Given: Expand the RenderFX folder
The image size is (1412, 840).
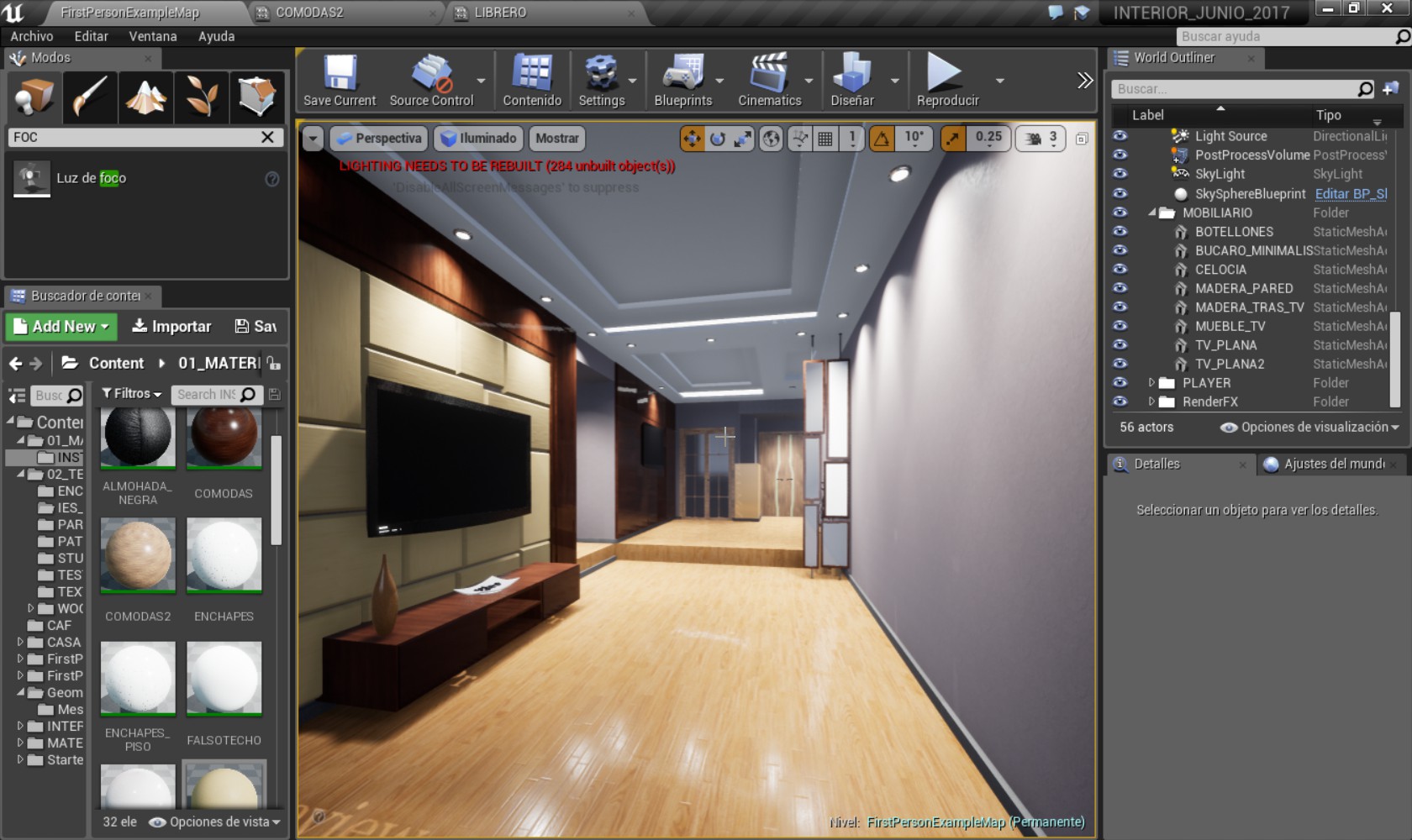Looking at the screenshot, I should pyautogui.click(x=1152, y=402).
